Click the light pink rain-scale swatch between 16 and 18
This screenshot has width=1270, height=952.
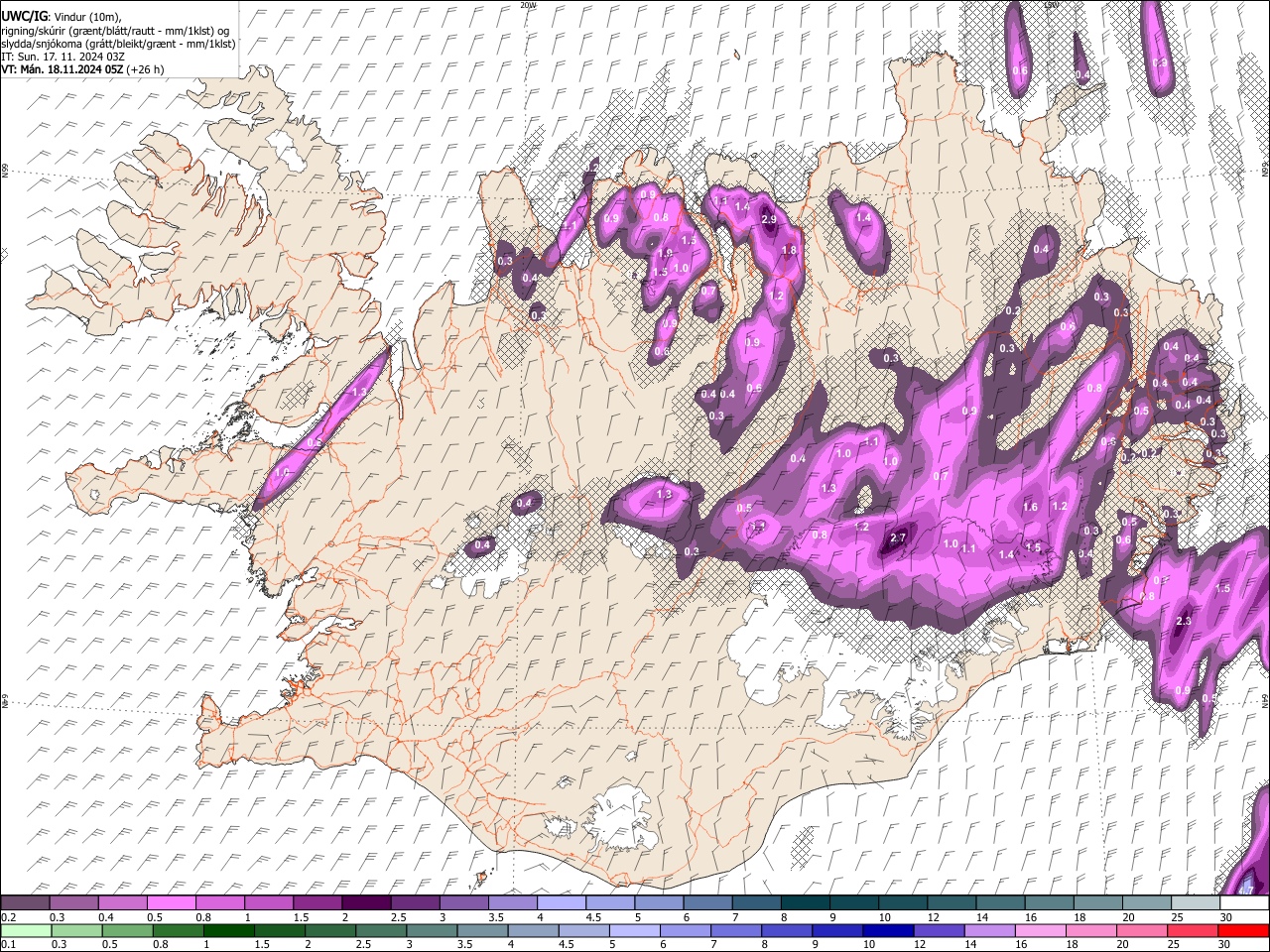point(1039,930)
